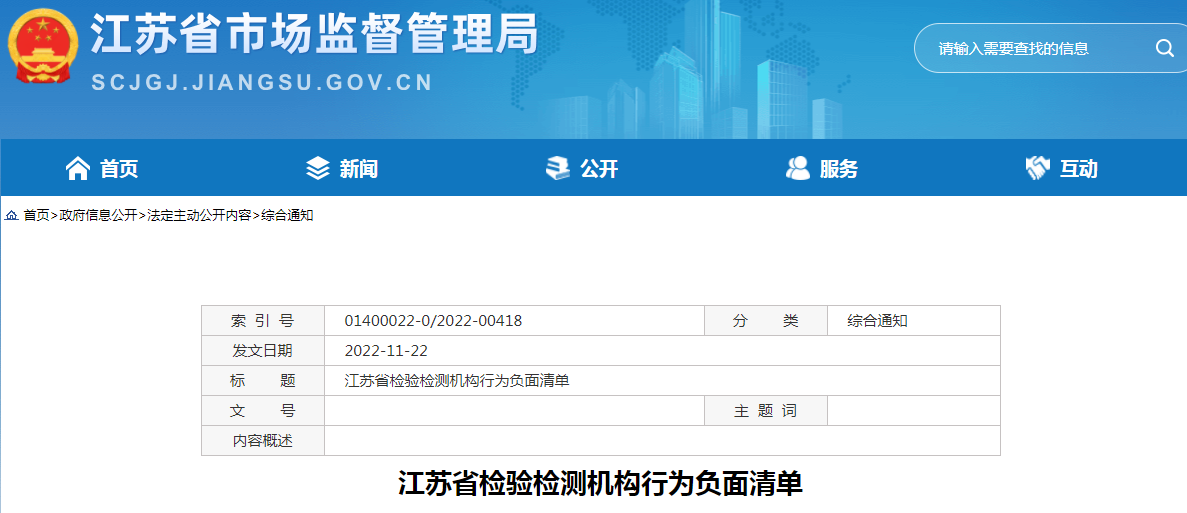Click the 文号 label cell
Screen dimensions: 1187x513
click(263, 411)
